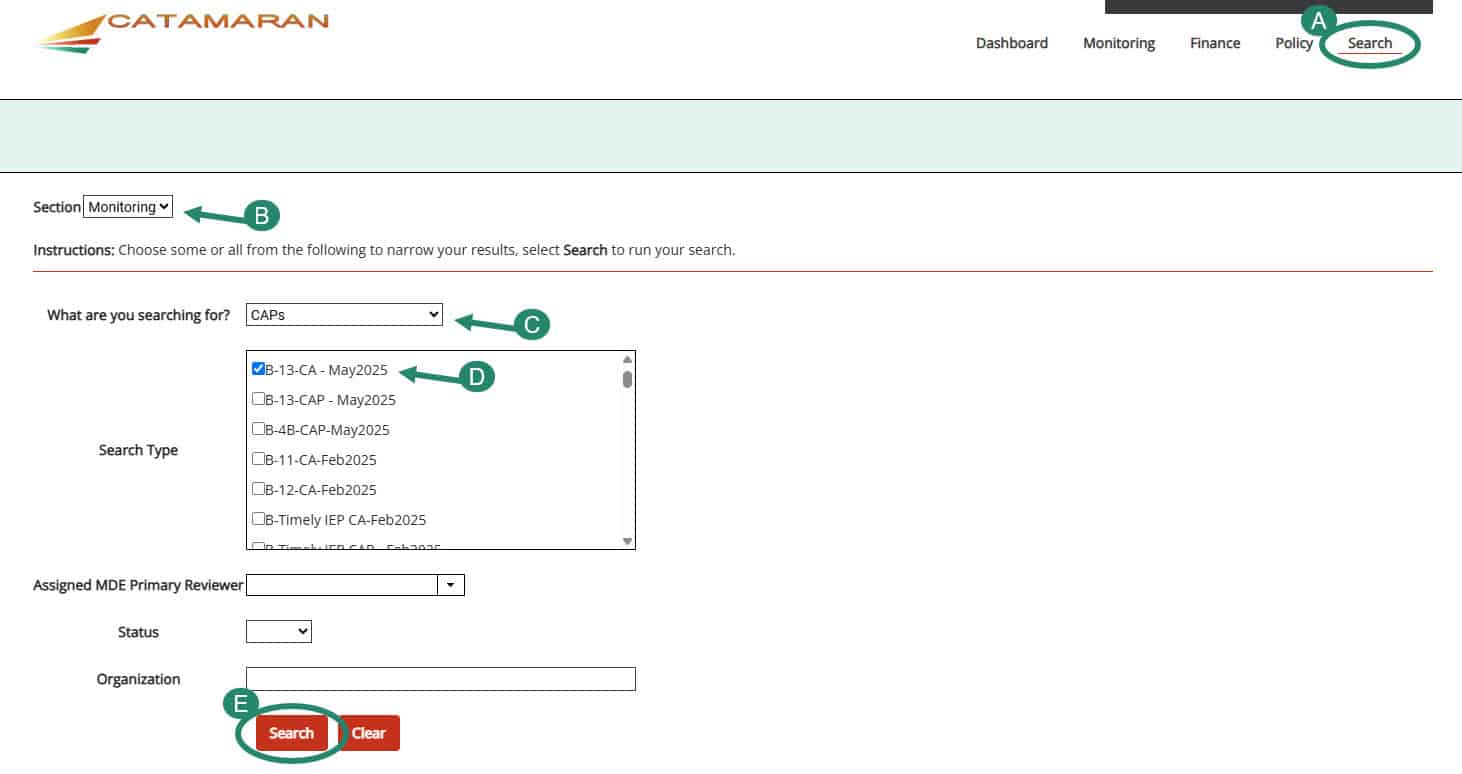Go to the Finance section
Image resolution: width=1462 pixels, height=774 pixels.
1215,43
